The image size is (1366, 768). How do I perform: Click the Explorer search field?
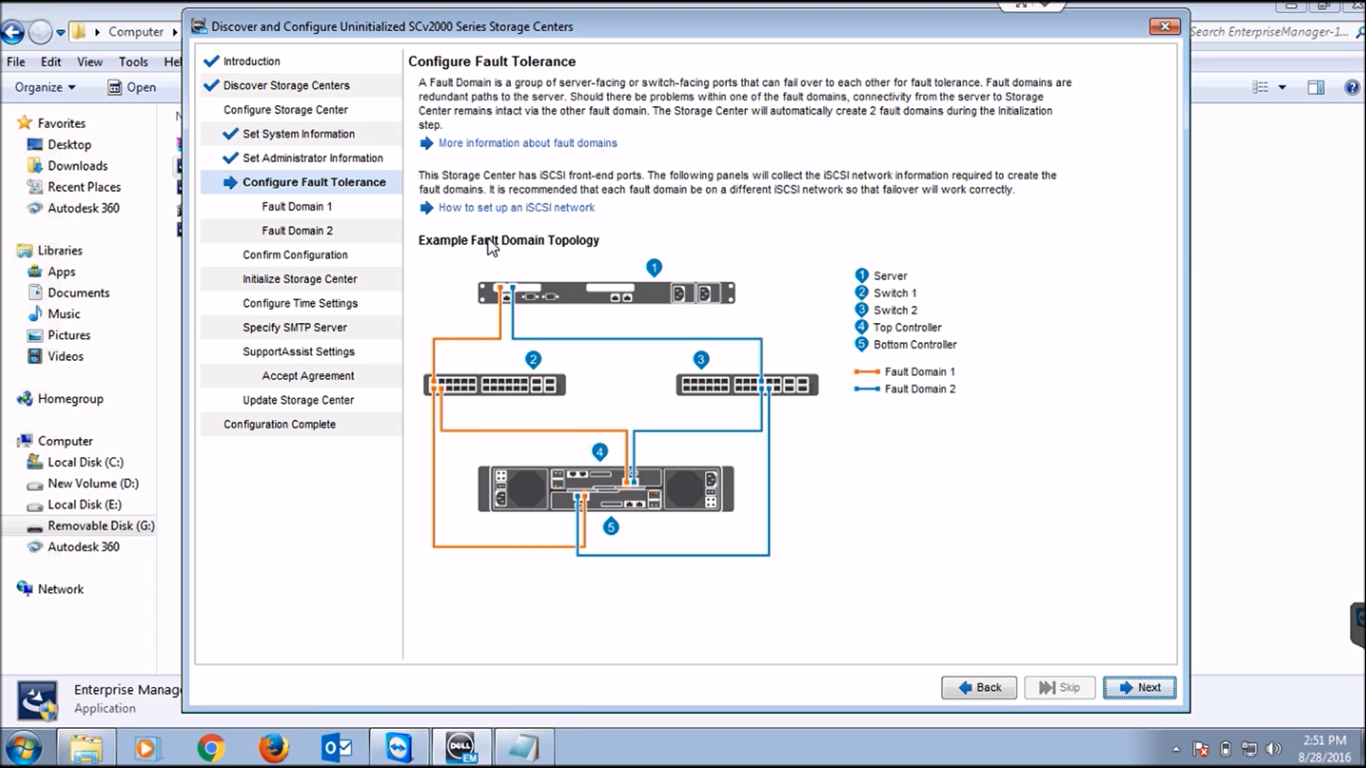click(1275, 32)
